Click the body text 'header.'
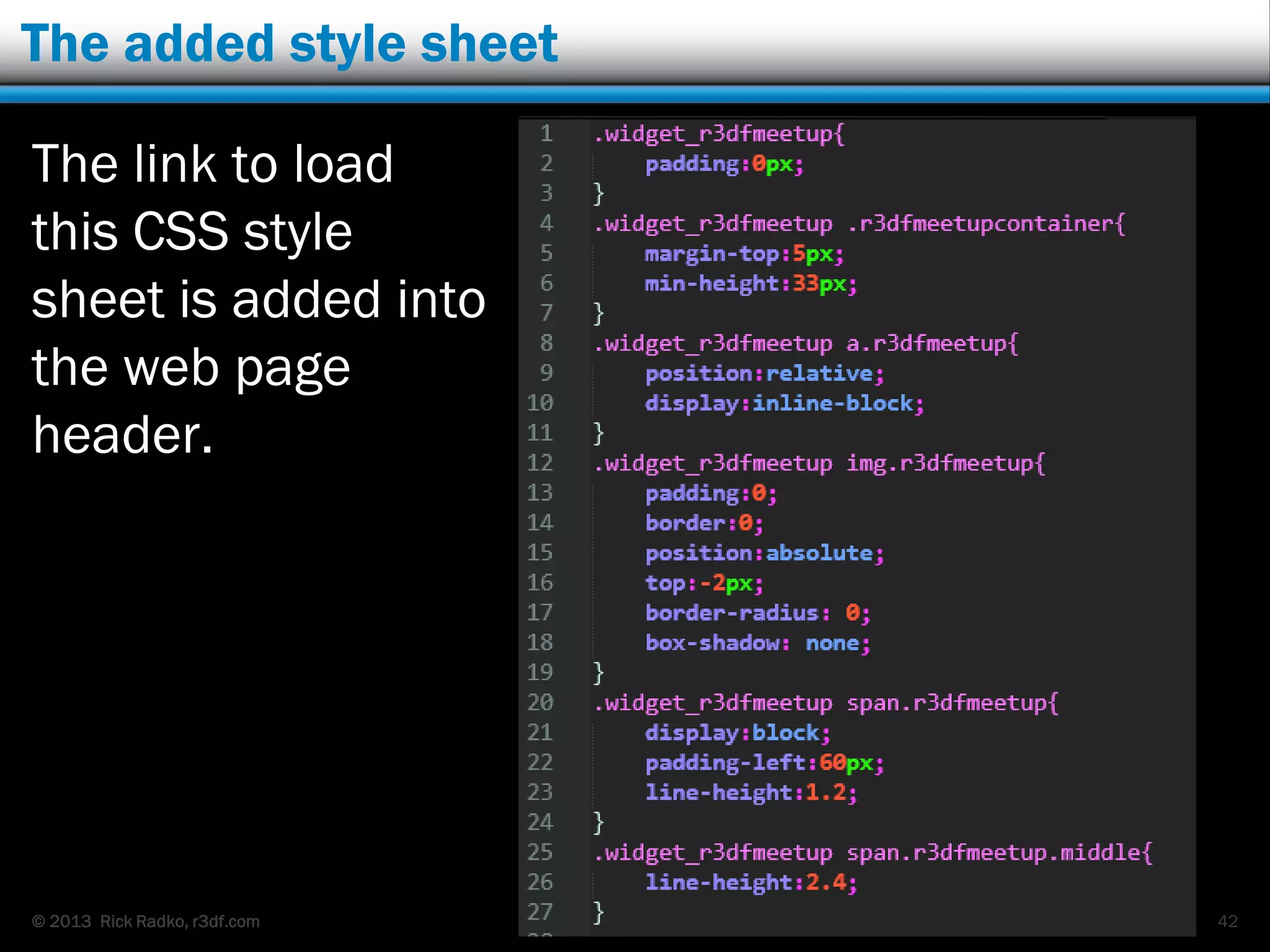The image size is (1270, 952). pos(123,434)
